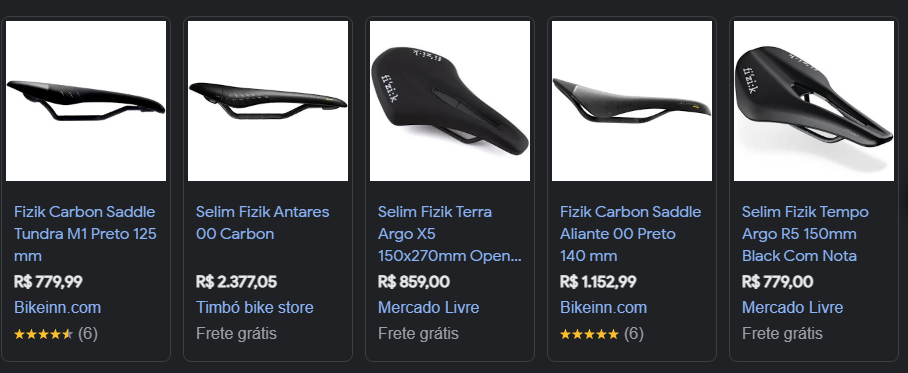Open the Fizik Tundra M1 saddle image
Screen dimensions: 908x373
tap(86, 101)
